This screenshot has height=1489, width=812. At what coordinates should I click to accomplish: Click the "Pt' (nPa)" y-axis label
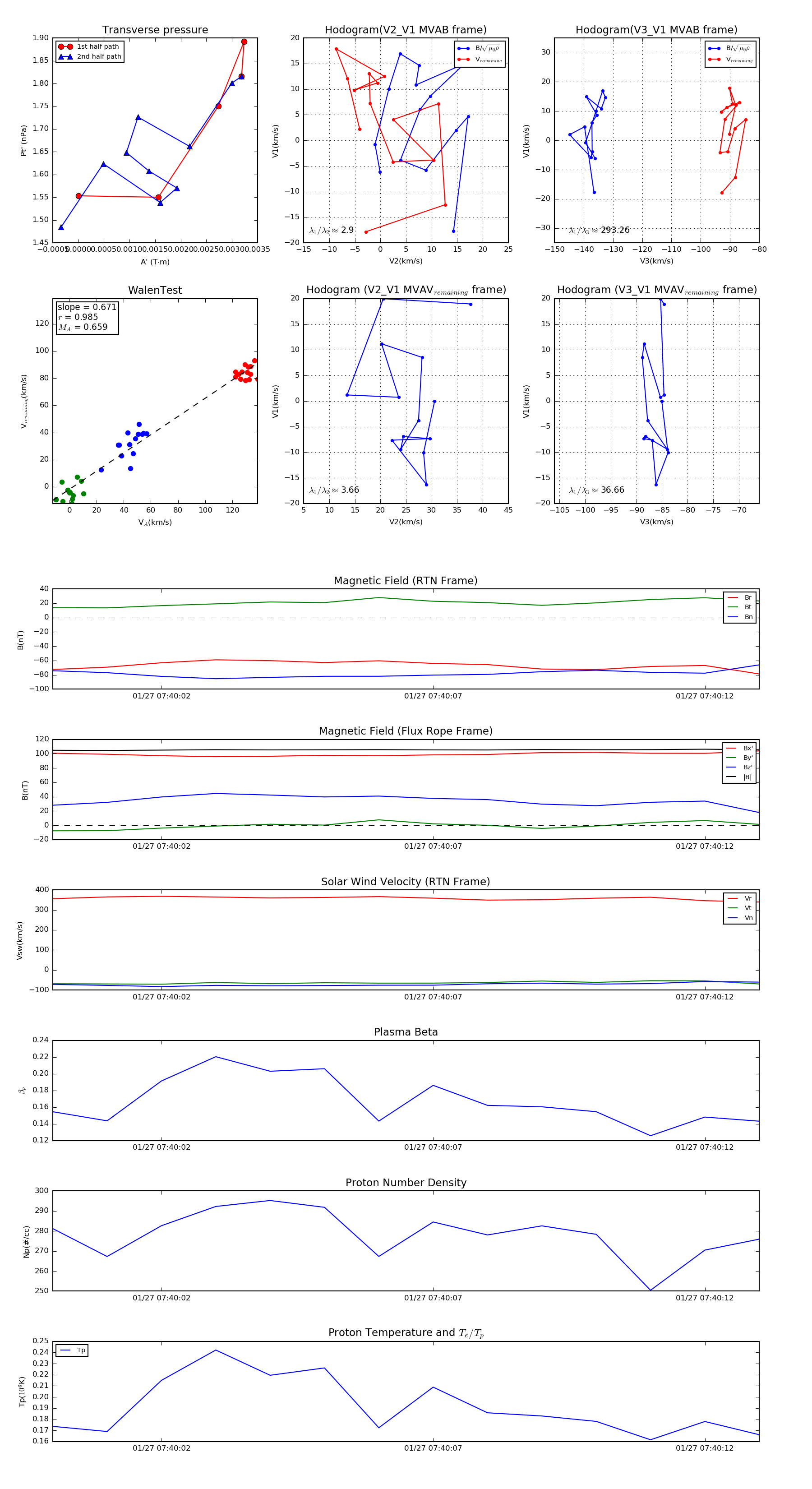coord(24,140)
